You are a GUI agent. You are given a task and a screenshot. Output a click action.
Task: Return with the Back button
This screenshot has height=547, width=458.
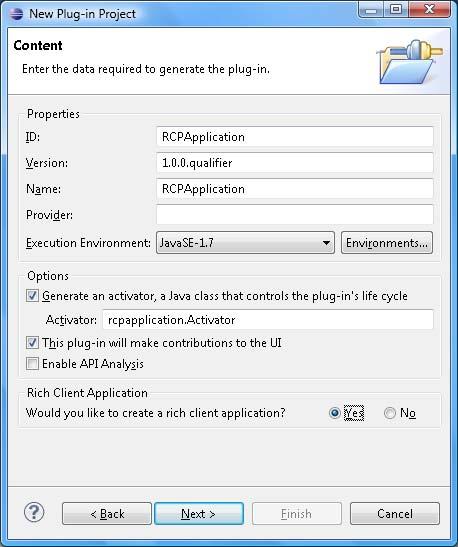107,514
